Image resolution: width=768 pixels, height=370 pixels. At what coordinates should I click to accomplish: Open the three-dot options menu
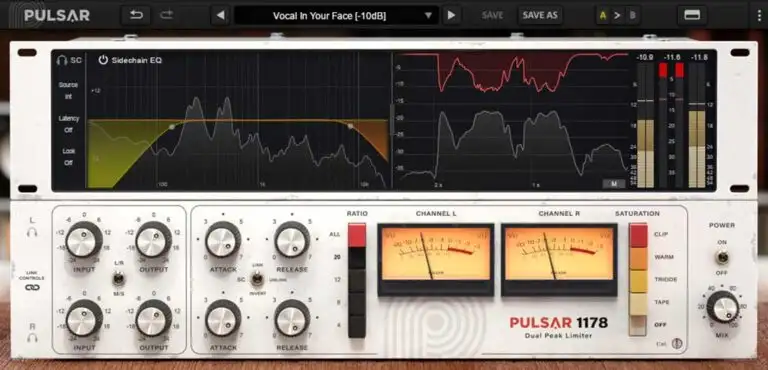click(759, 16)
